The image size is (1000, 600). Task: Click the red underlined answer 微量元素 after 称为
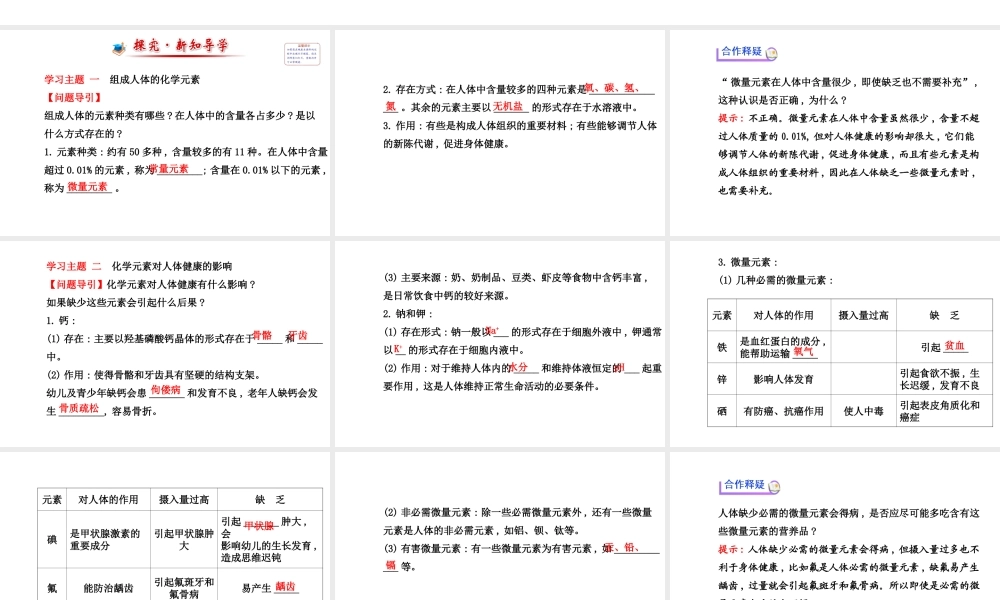click(88, 187)
